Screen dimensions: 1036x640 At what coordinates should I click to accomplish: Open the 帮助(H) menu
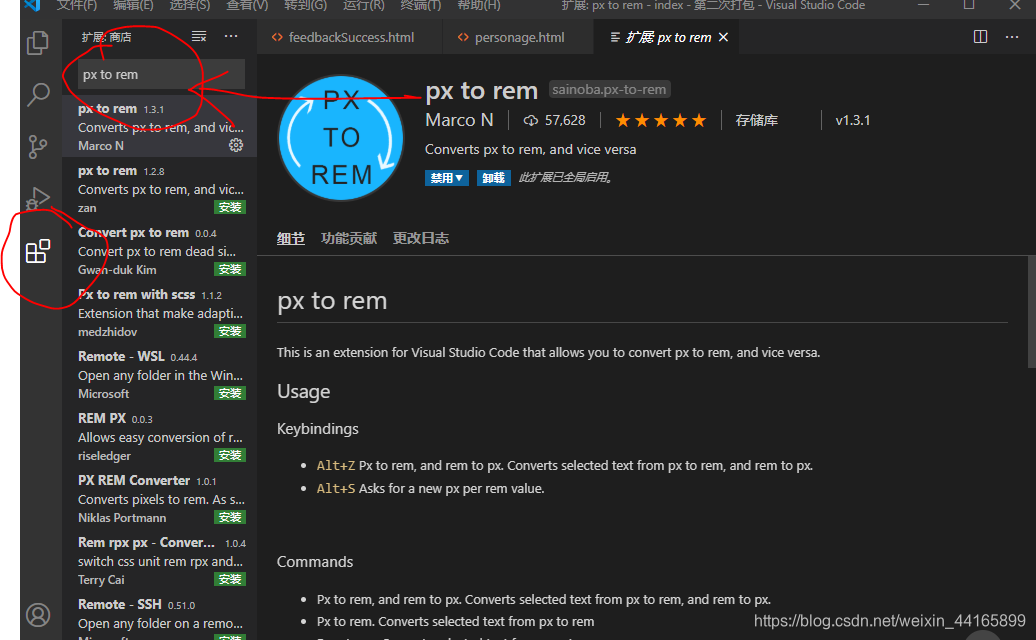tap(478, 5)
